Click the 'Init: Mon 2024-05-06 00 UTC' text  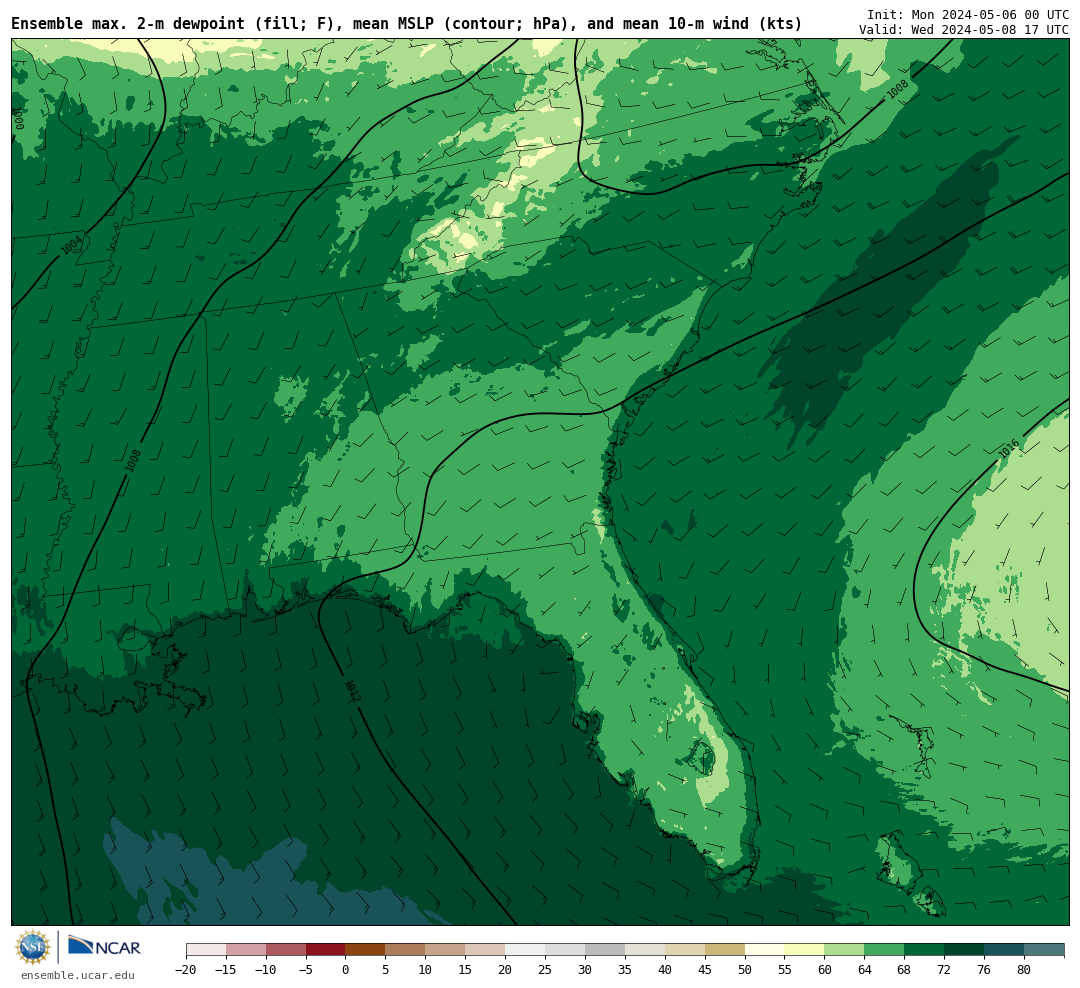coord(968,15)
